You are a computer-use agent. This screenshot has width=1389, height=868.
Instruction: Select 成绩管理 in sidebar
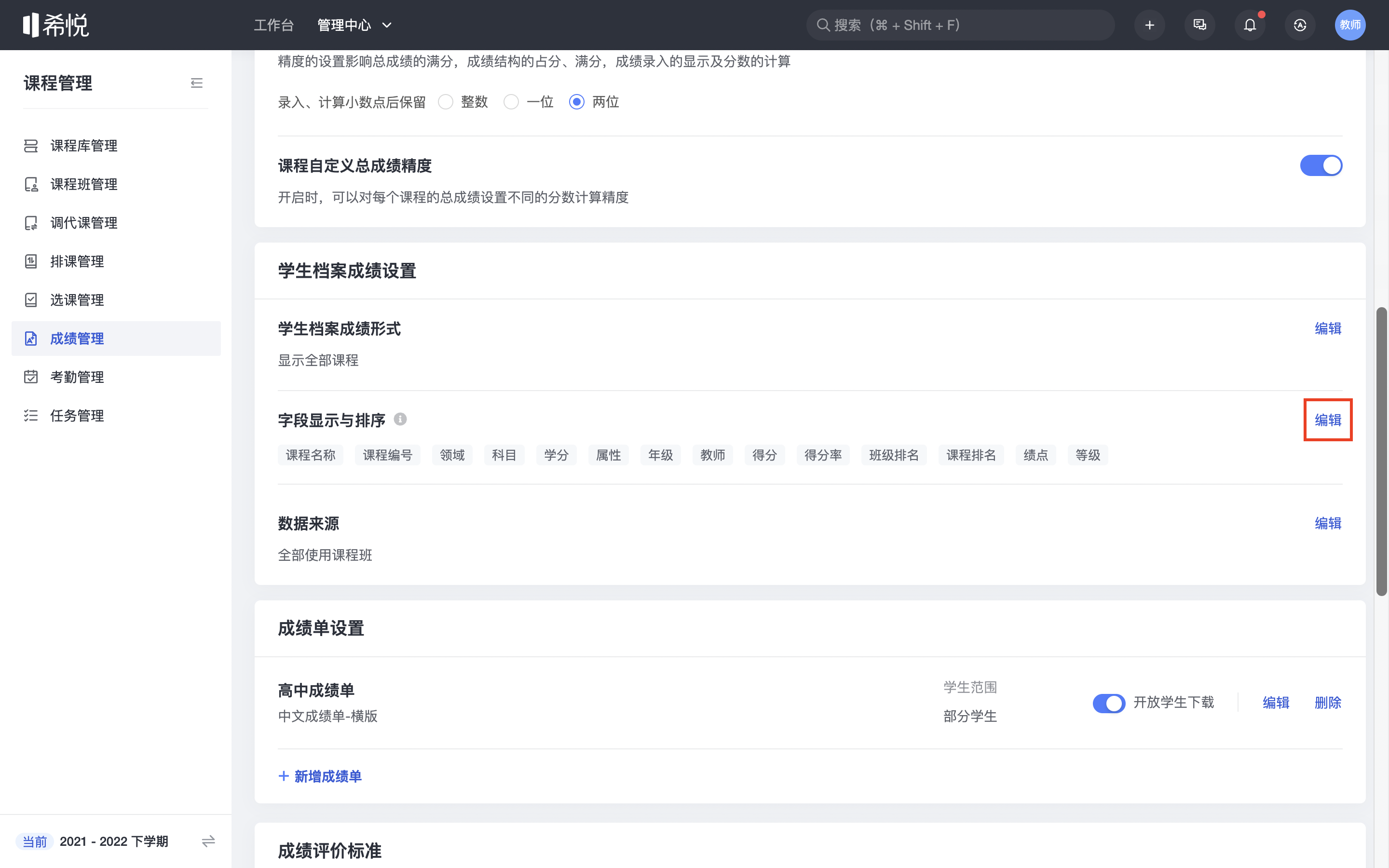click(116, 339)
